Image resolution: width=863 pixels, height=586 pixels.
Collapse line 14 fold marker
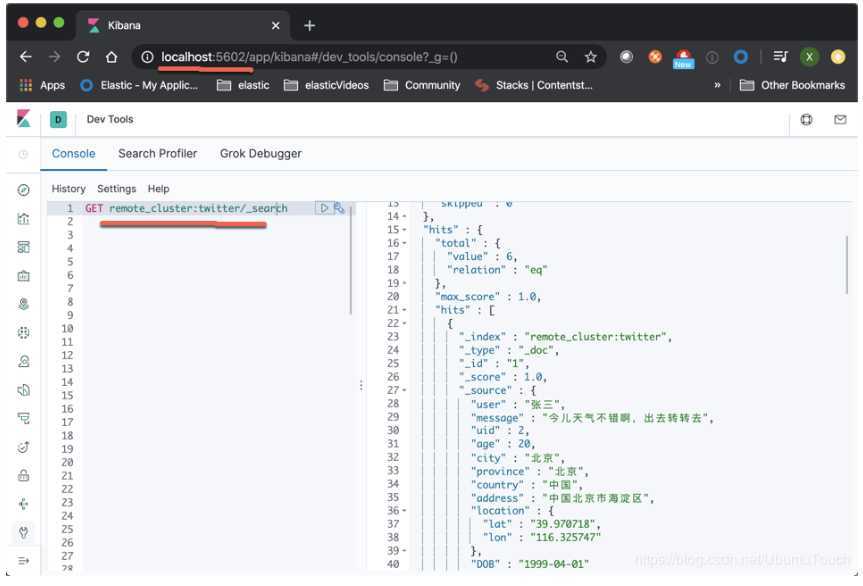(x=405, y=217)
